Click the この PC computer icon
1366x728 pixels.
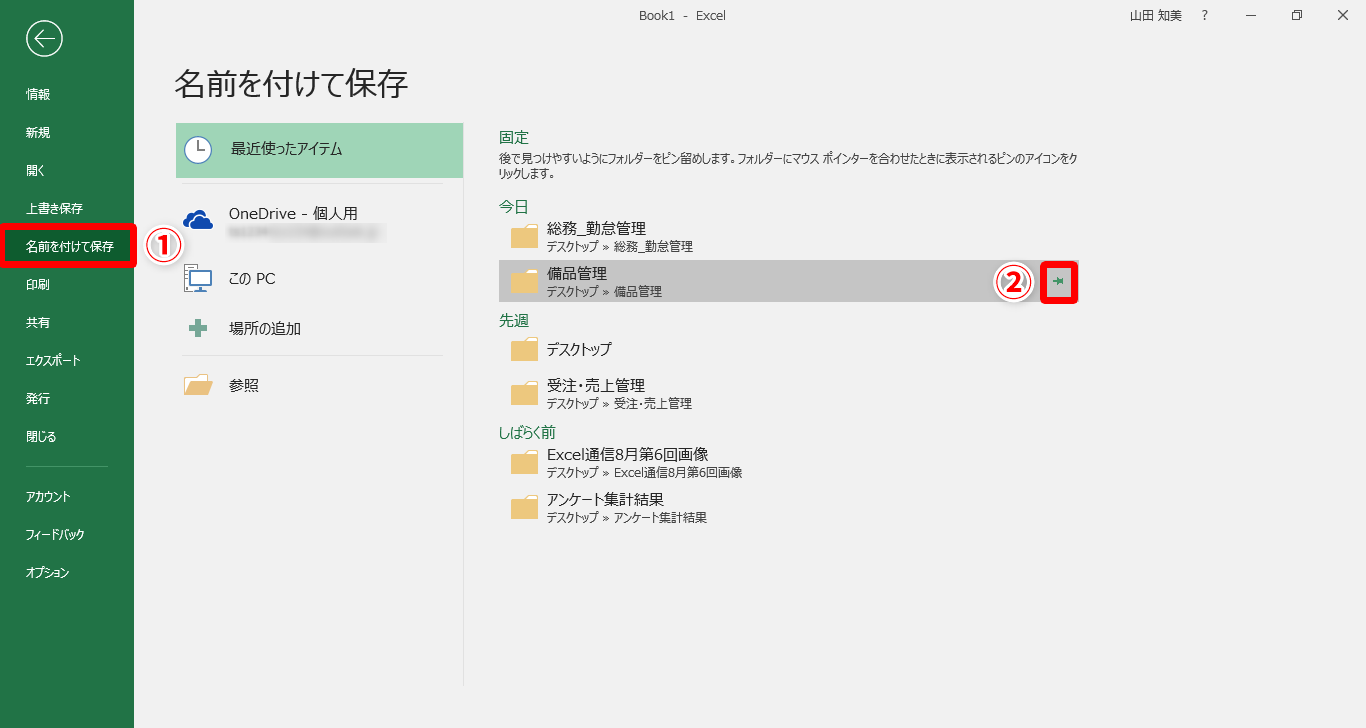[198, 279]
